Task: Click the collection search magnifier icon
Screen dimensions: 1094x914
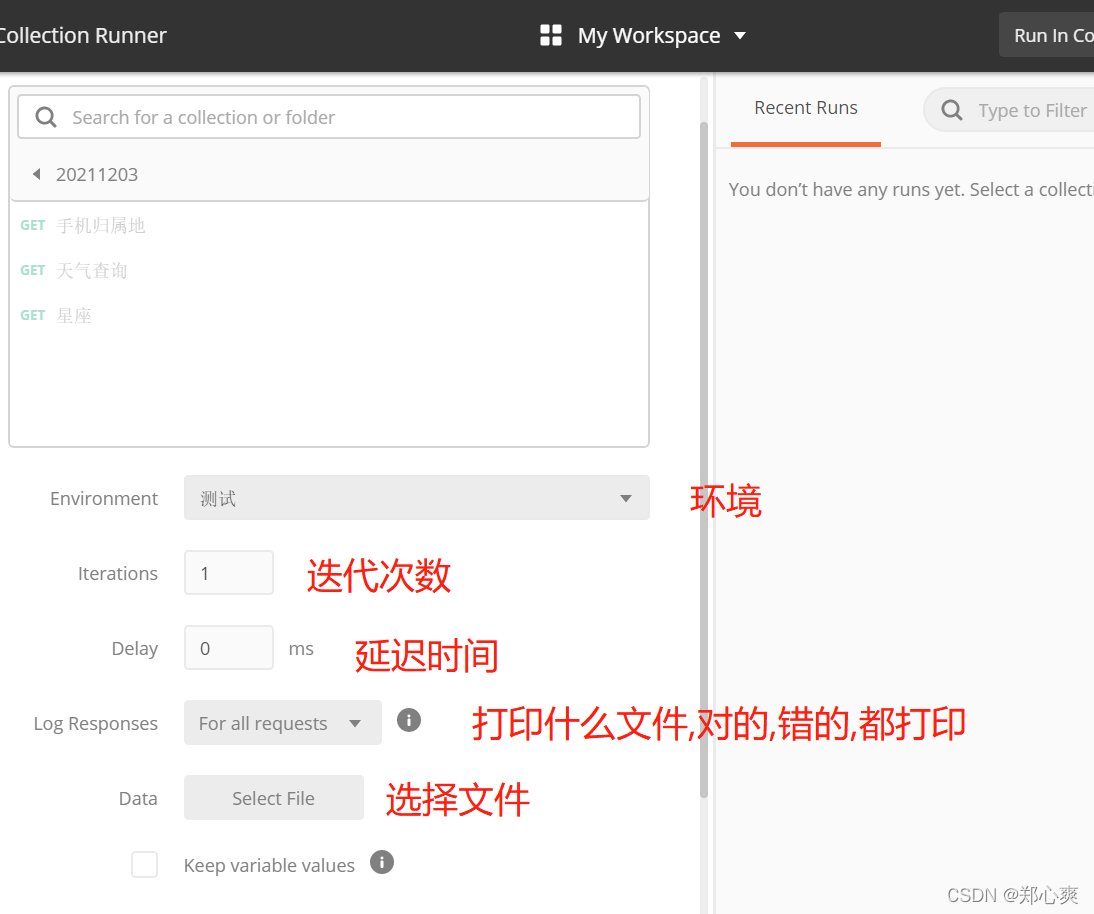Action: [46, 117]
